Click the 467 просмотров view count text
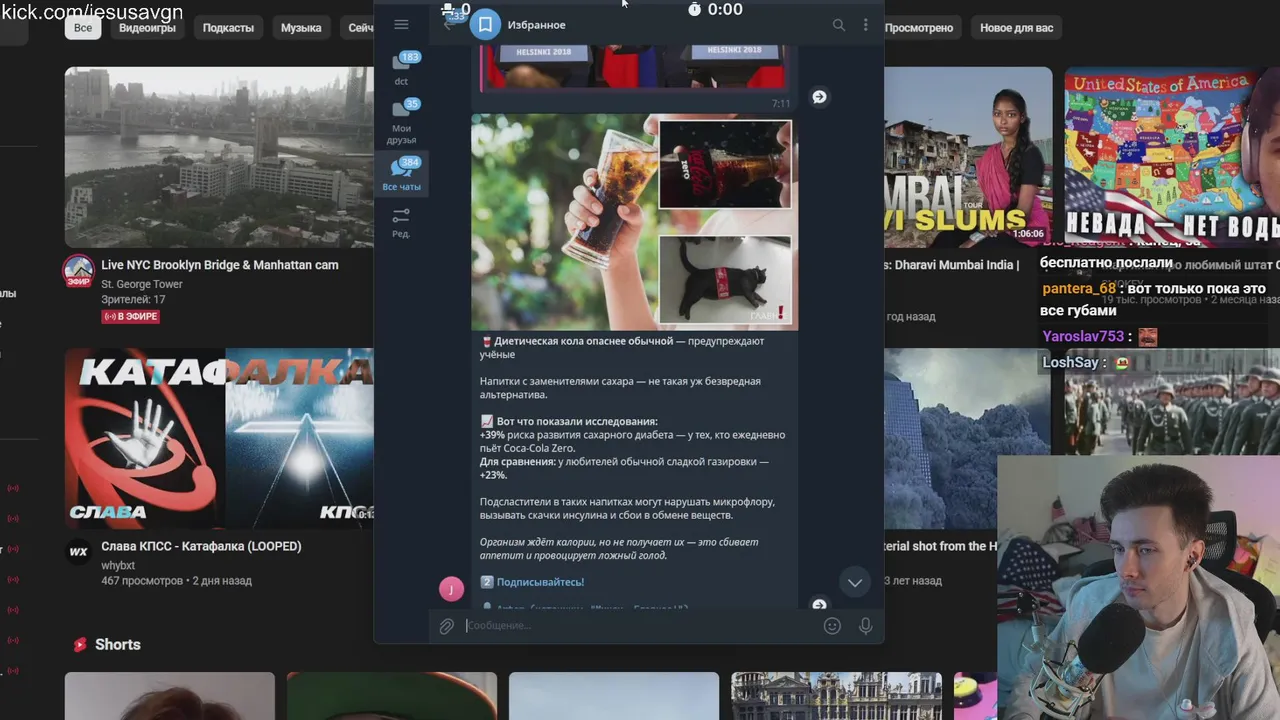This screenshot has height=720, width=1280. click(x=142, y=581)
